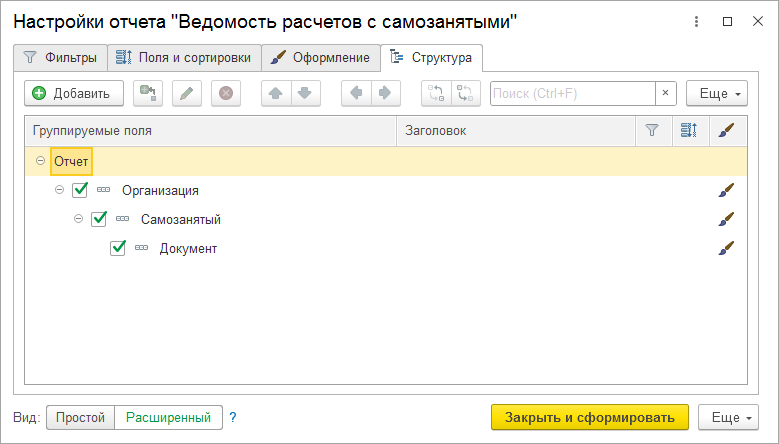779x444 pixels.
Task: Open the Оформление tab
Action: click(x=322, y=57)
